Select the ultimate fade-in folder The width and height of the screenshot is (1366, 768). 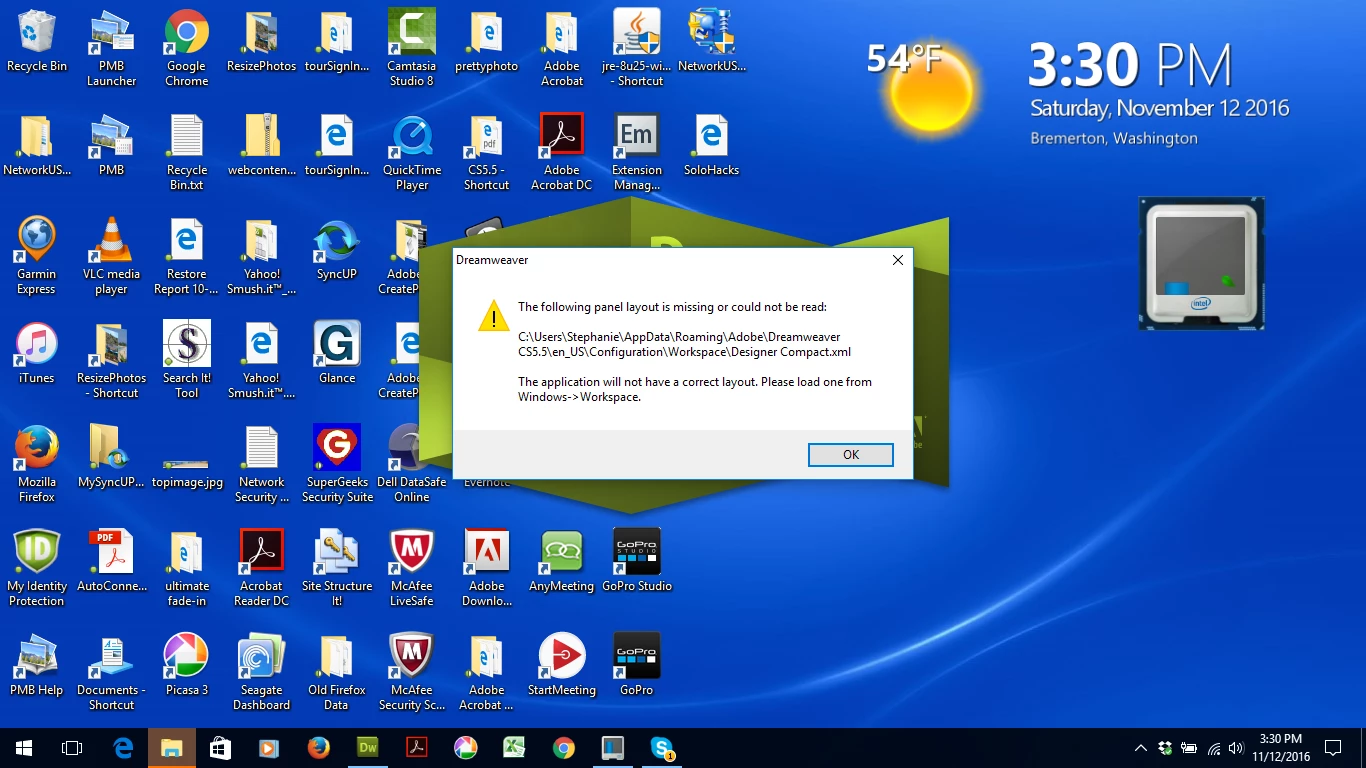pos(187,569)
